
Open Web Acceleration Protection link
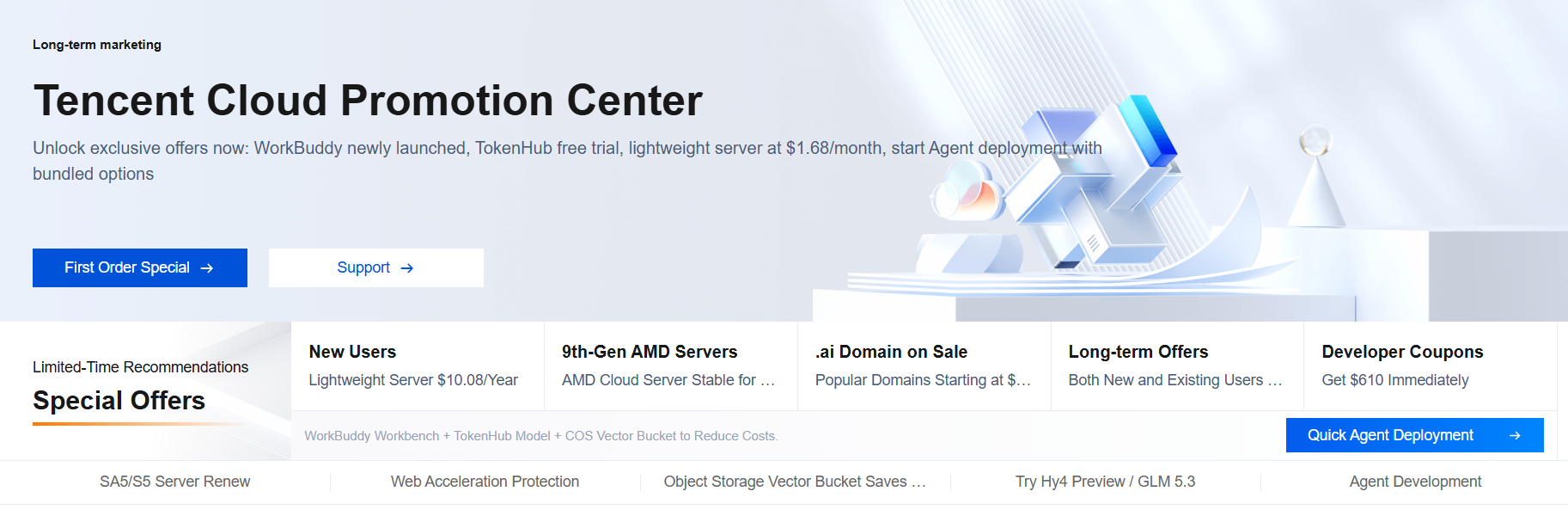pos(485,482)
